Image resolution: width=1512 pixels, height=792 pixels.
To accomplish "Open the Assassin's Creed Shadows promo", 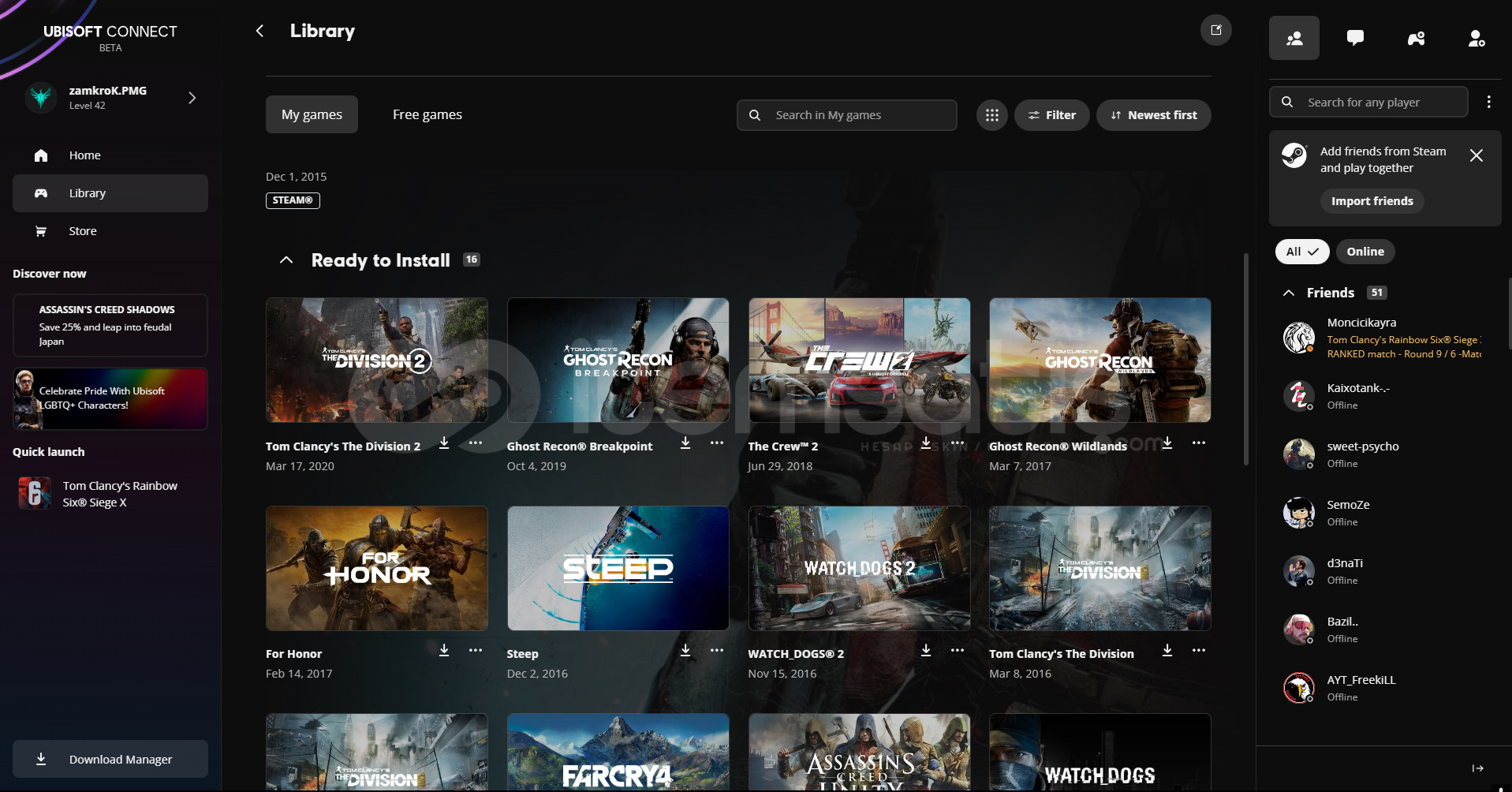I will [110, 325].
